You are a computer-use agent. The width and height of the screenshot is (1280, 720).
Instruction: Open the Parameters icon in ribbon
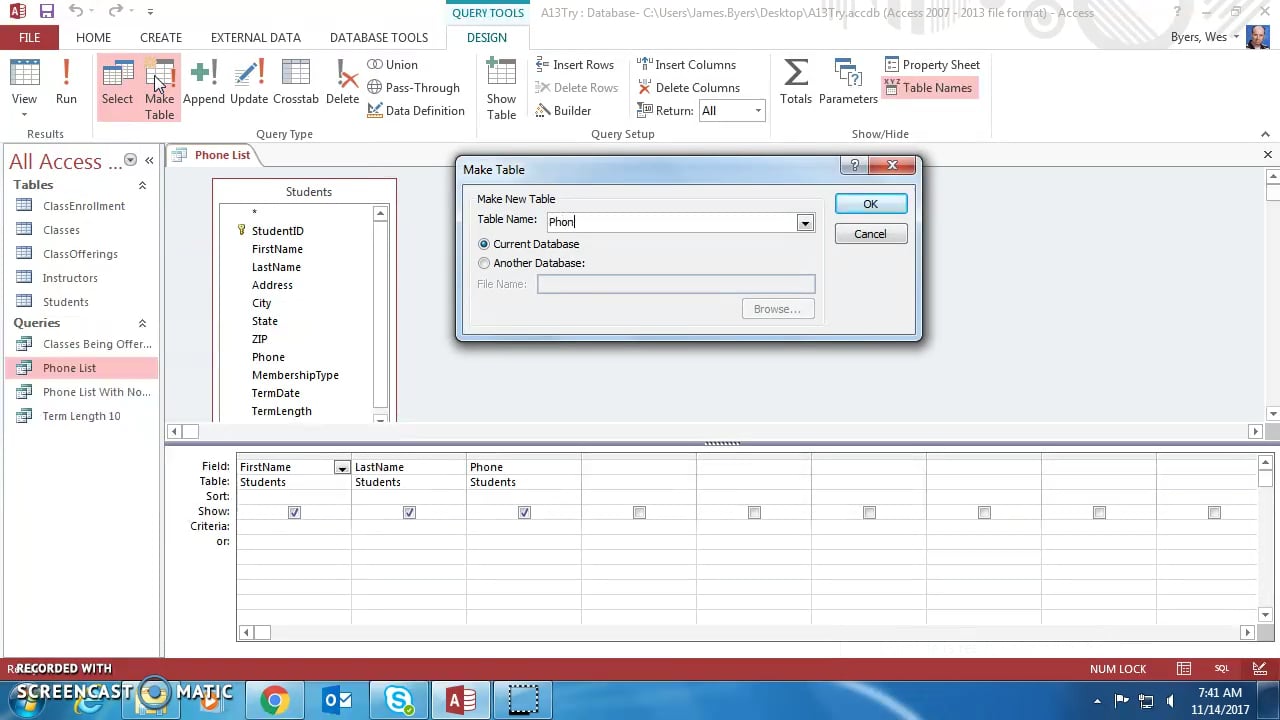(x=848, y=82)
